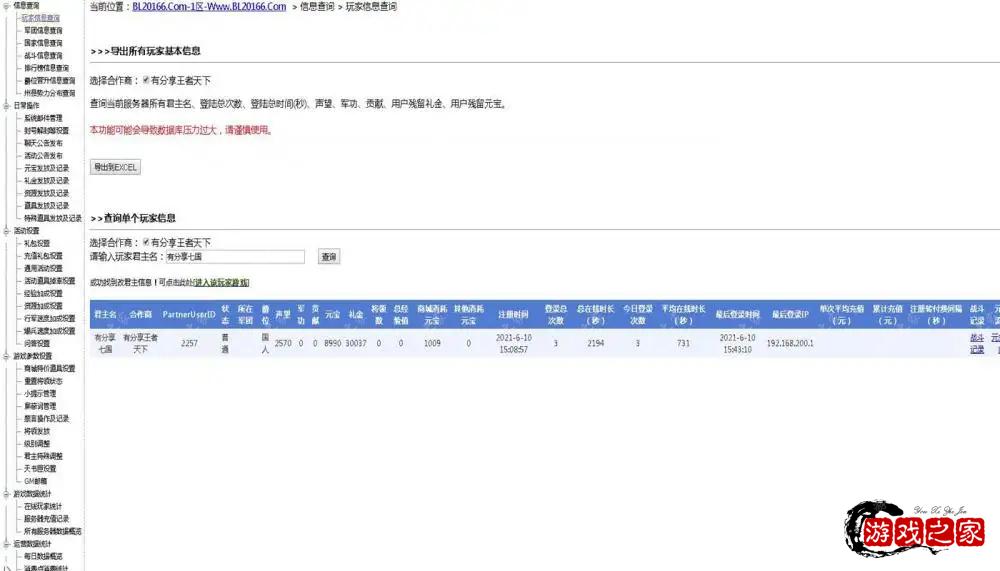The width and height of the screenshot is (1000, 571).
Task: Open 活动道具掉率设置 in sidebar
Action: 50,281
